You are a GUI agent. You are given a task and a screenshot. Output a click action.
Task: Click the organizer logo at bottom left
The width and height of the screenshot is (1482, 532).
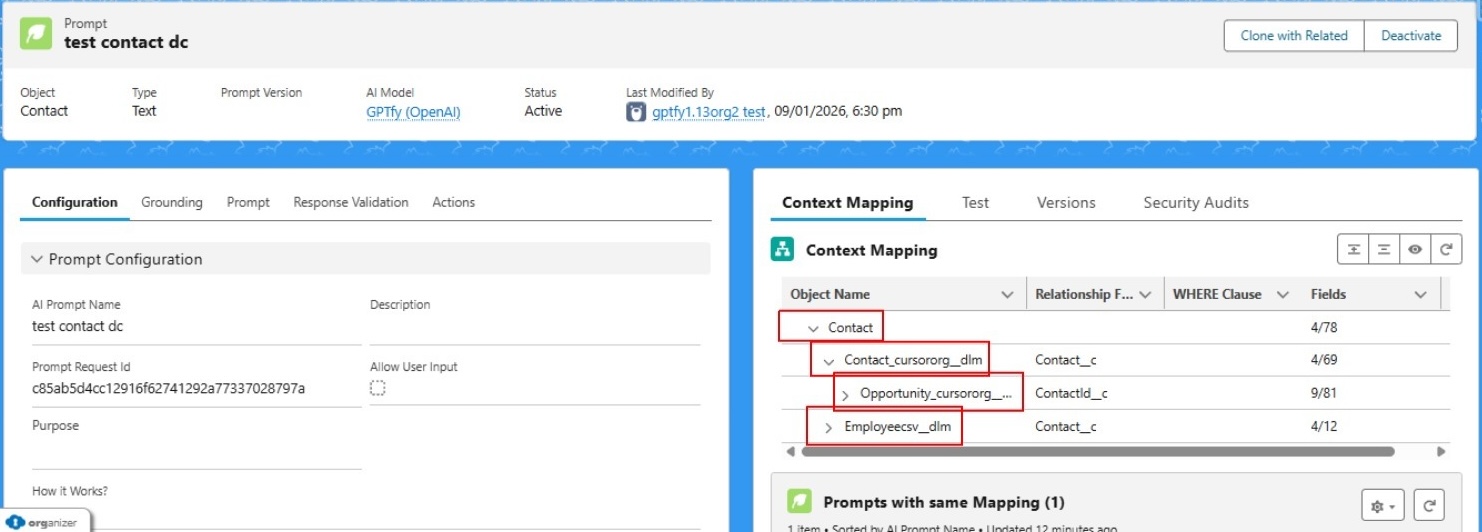[x=45, y=522]
